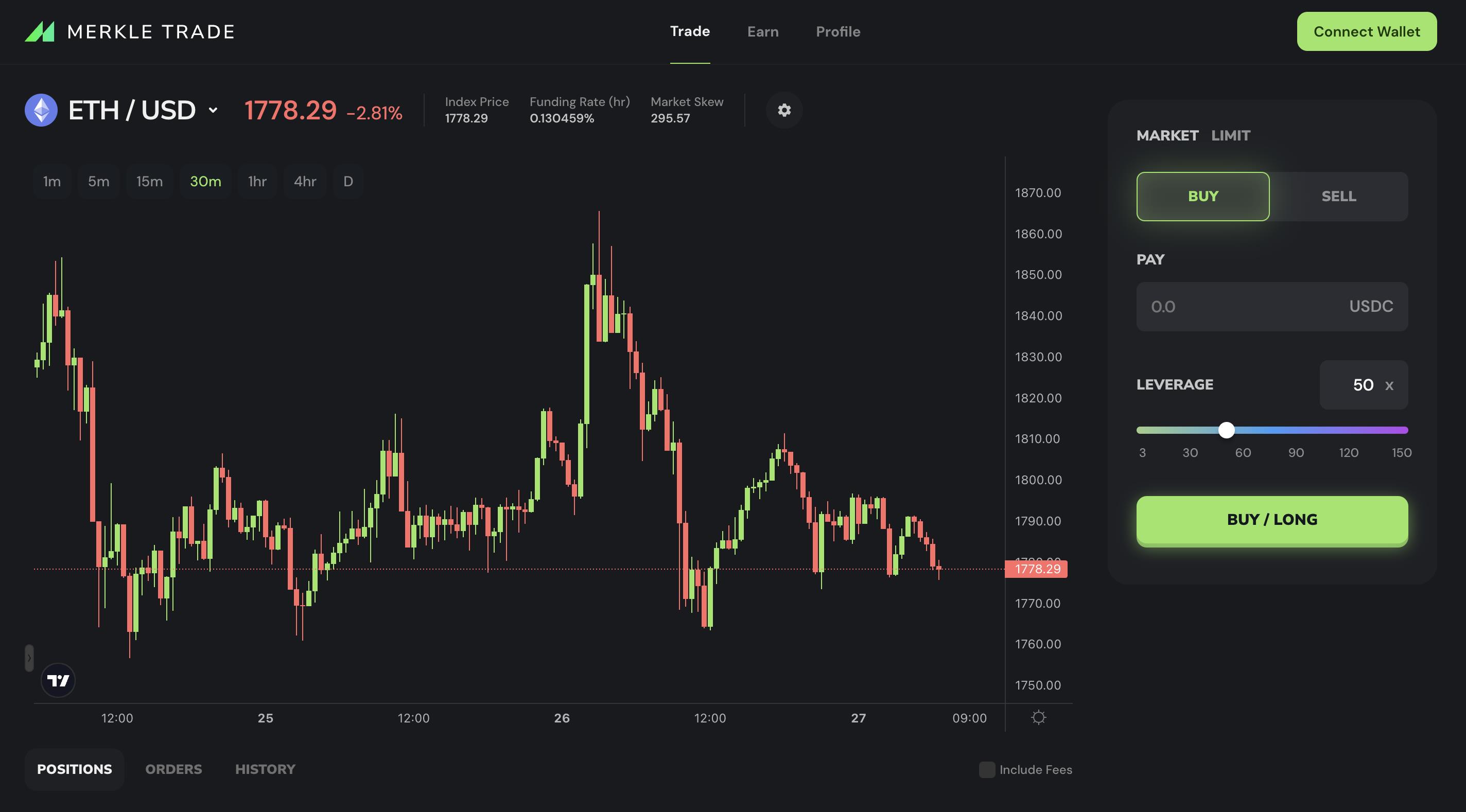Open the Earn page tab

(762, 32)
